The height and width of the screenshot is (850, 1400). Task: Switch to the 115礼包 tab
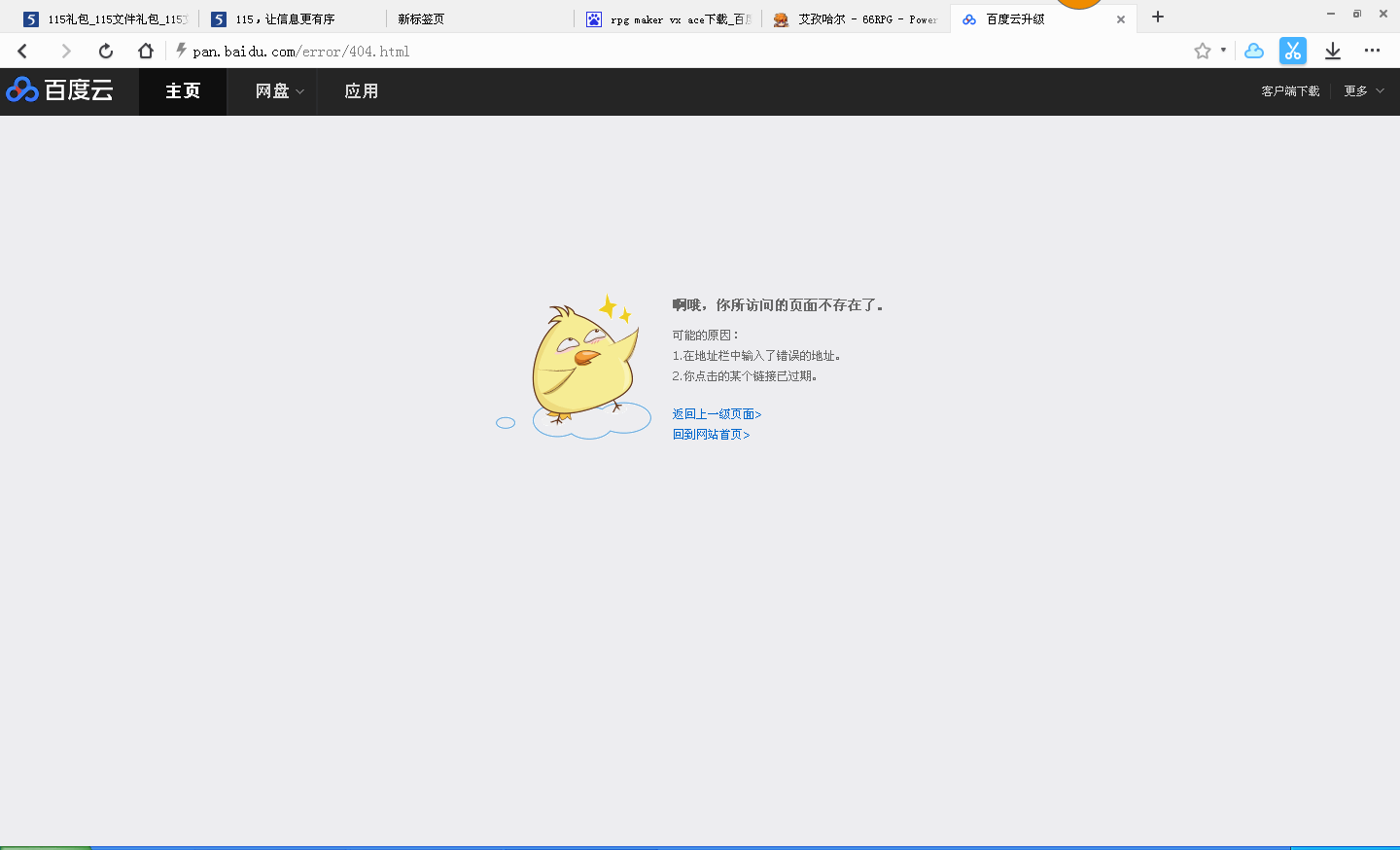[105, 19]
